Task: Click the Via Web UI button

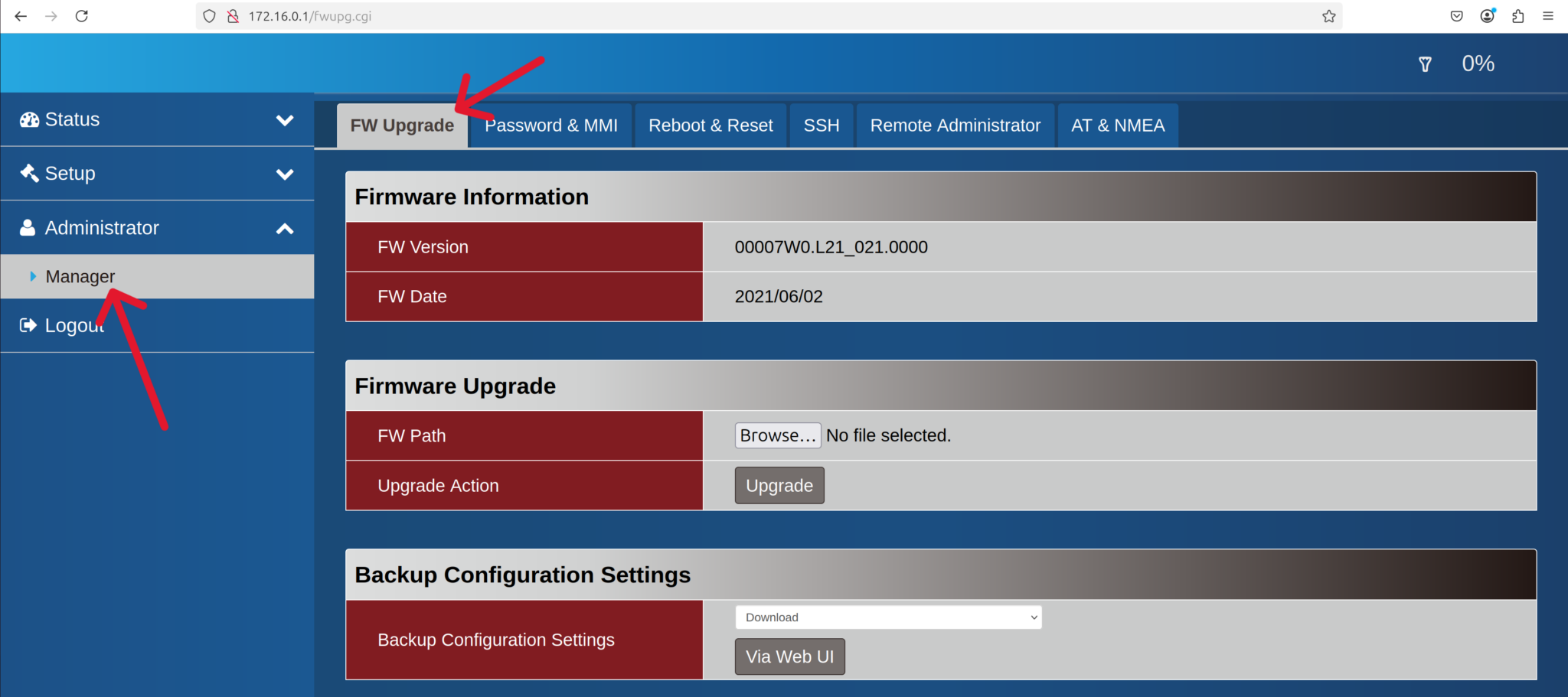Action: pos(789,656)
